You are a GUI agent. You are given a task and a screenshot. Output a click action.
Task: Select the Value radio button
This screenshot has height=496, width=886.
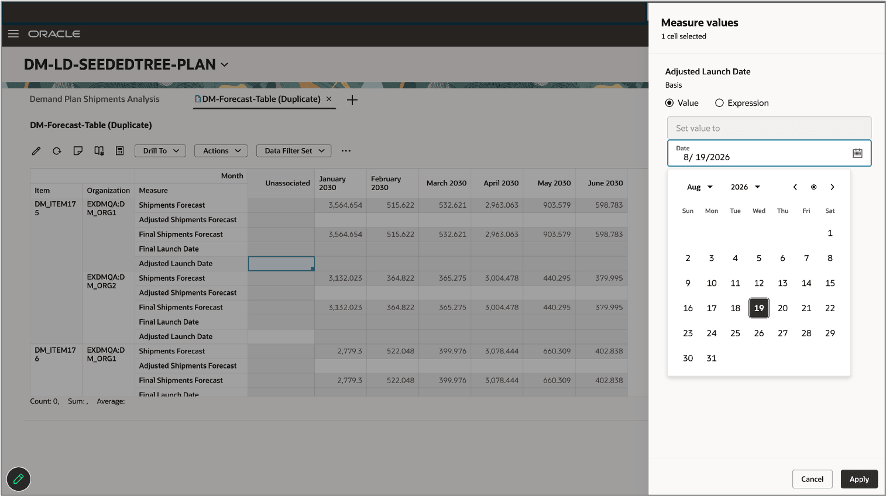[670, 103]
